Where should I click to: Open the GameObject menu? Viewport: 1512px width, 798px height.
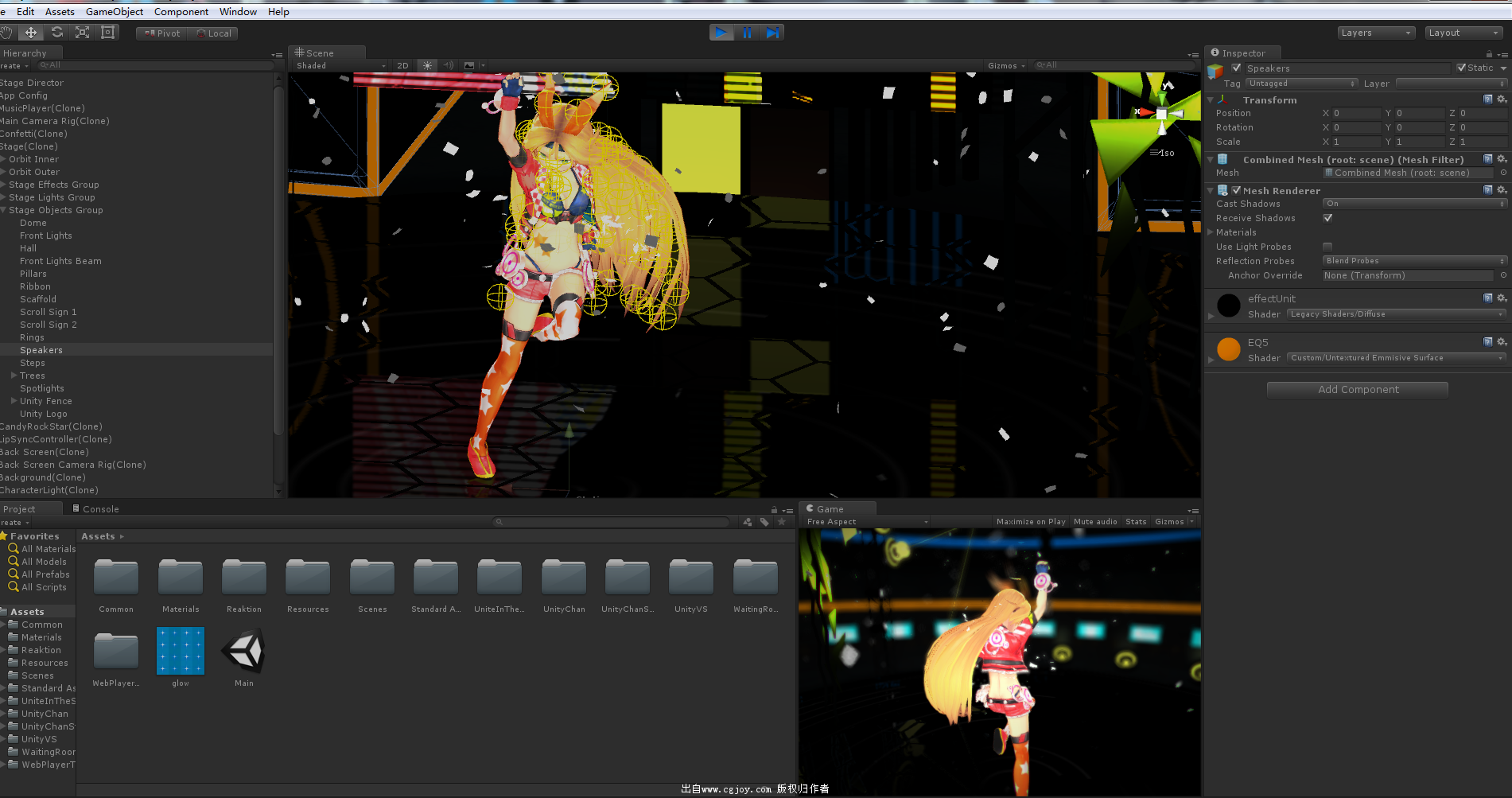coord(115,12)
